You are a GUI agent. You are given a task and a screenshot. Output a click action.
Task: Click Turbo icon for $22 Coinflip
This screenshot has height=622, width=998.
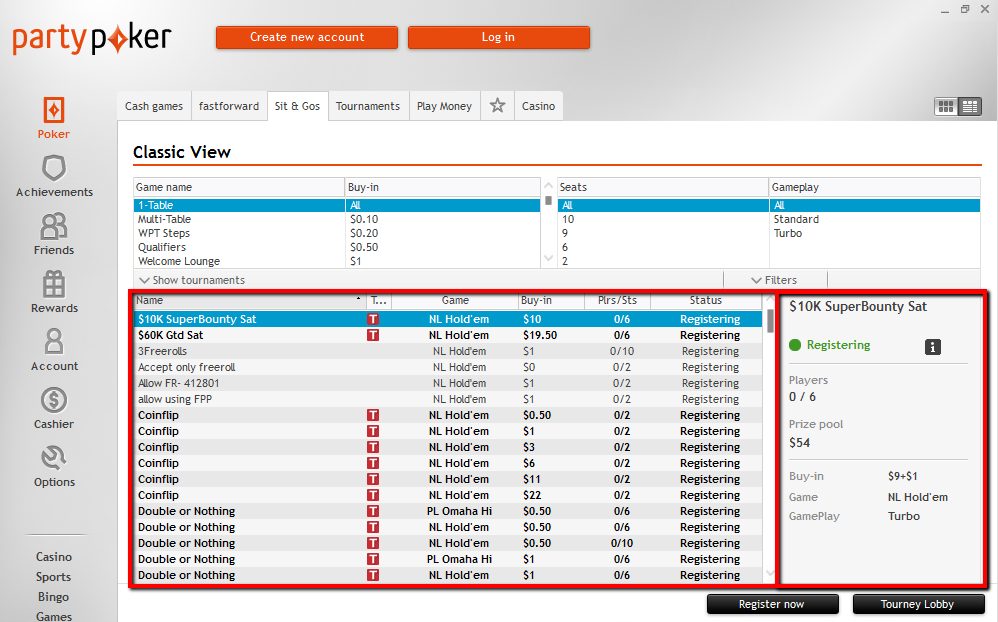tap(373, 495)
